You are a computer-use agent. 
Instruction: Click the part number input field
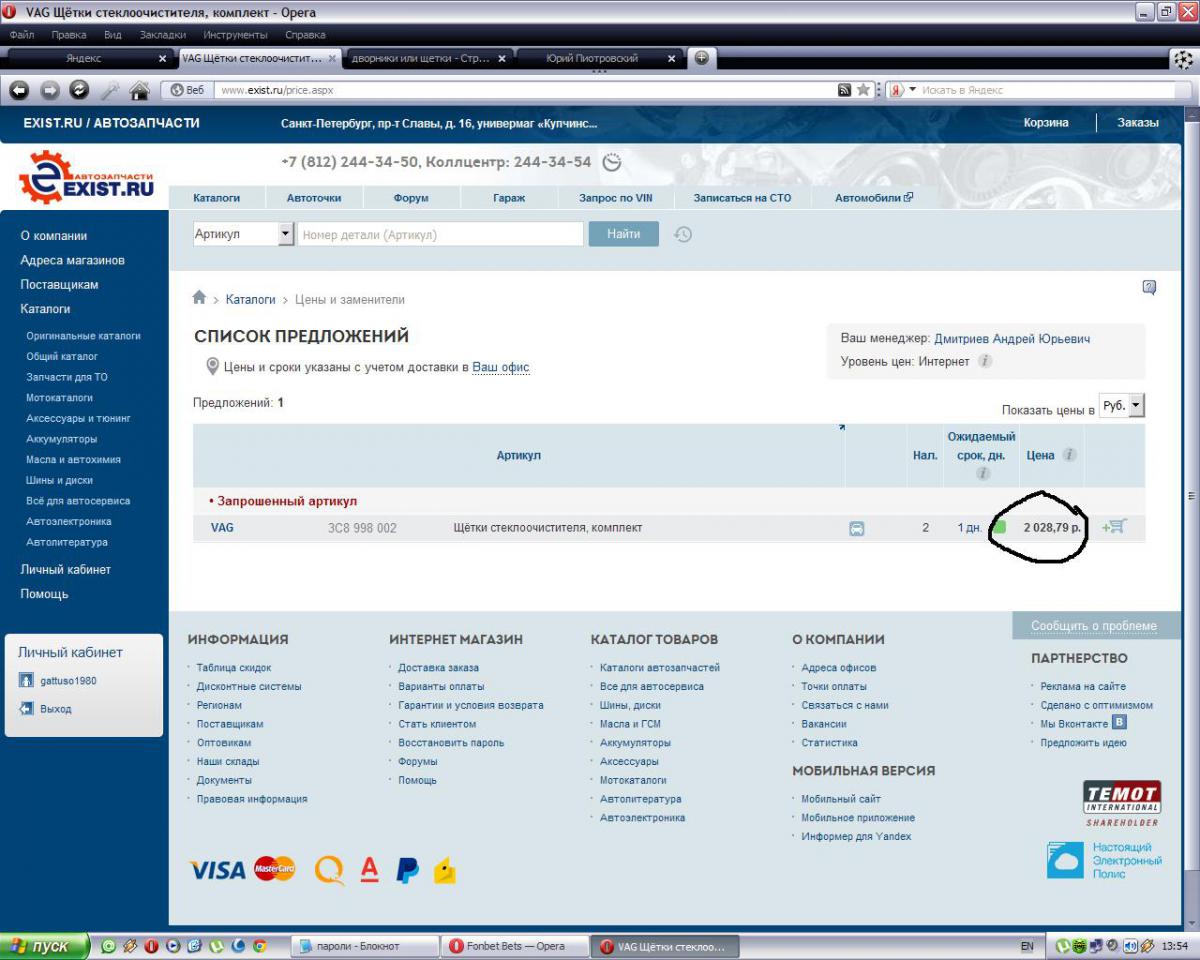tap(440, 234)
